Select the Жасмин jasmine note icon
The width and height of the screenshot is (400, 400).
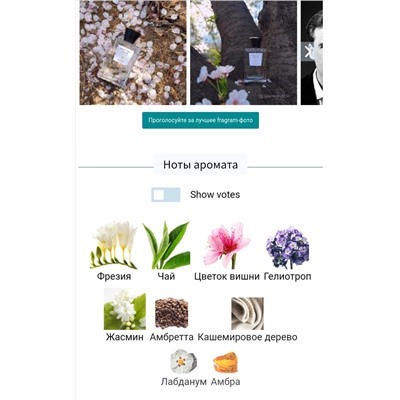click(125, 309)
